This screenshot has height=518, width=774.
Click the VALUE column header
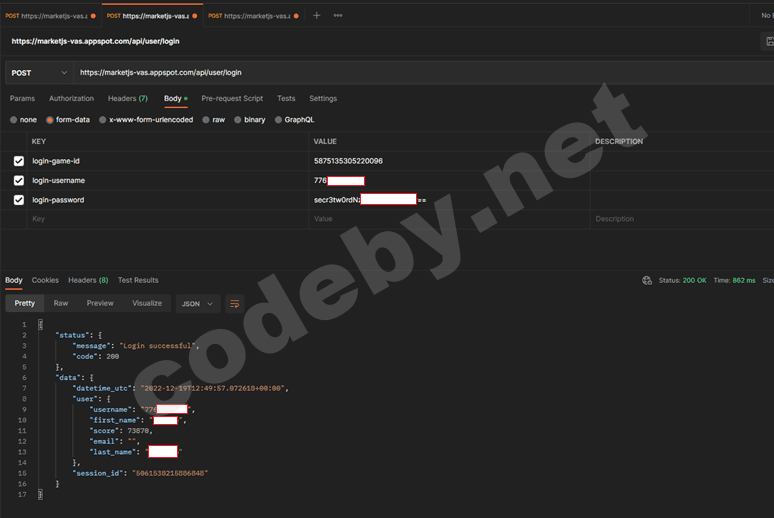pos(325,142)
